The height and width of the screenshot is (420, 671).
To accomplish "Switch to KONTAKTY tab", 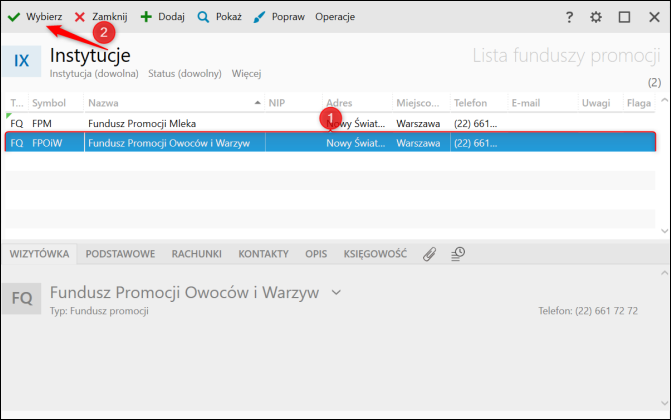I will (264, 254).
